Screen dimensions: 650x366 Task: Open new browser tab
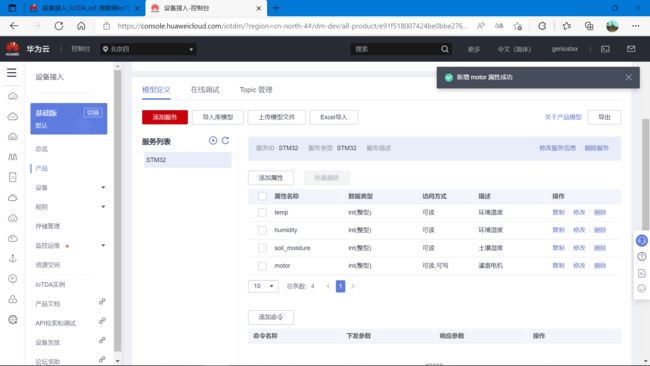coord(276,8)
